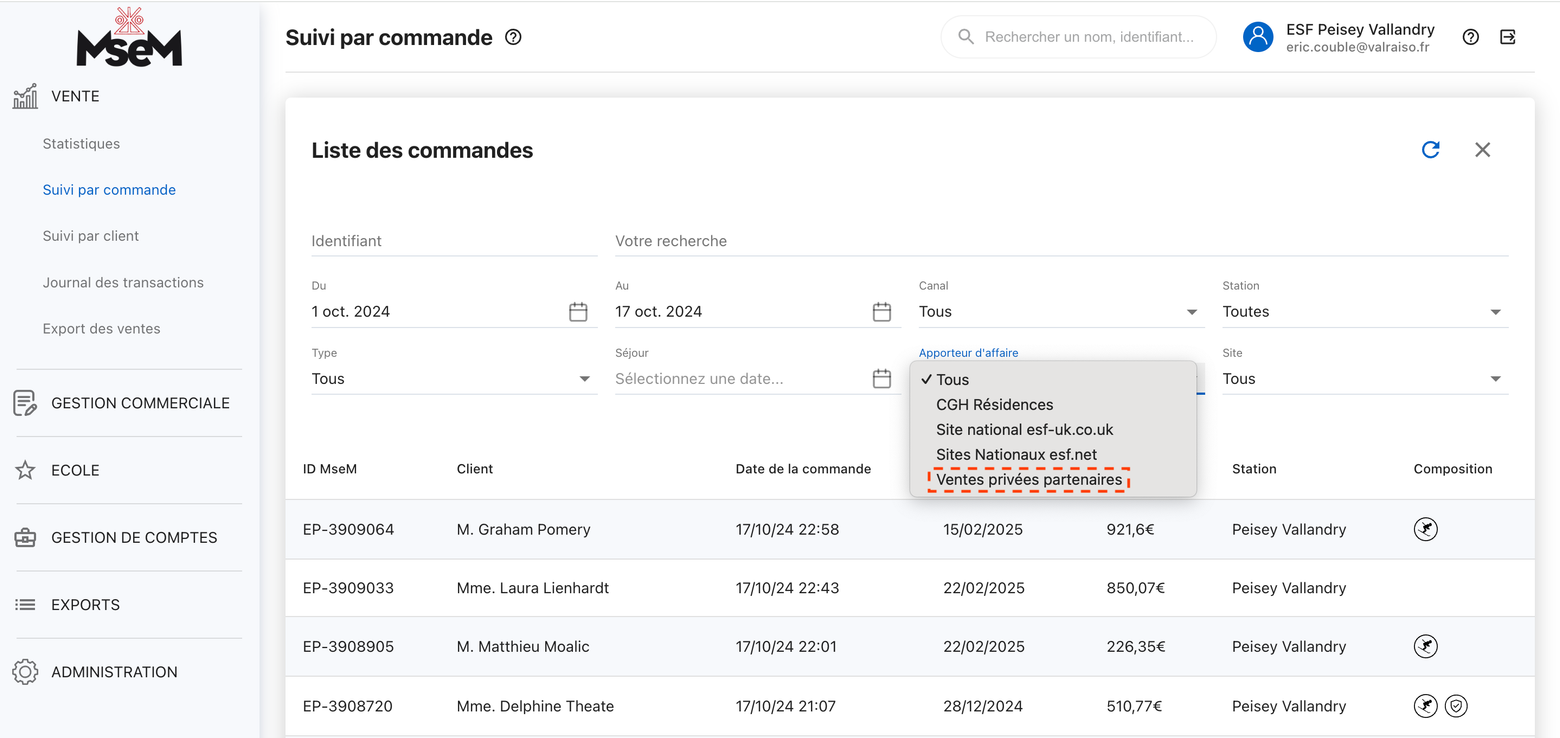Open help icon beside the account name
The image size is (1560, 738).
click(1470, 37)
